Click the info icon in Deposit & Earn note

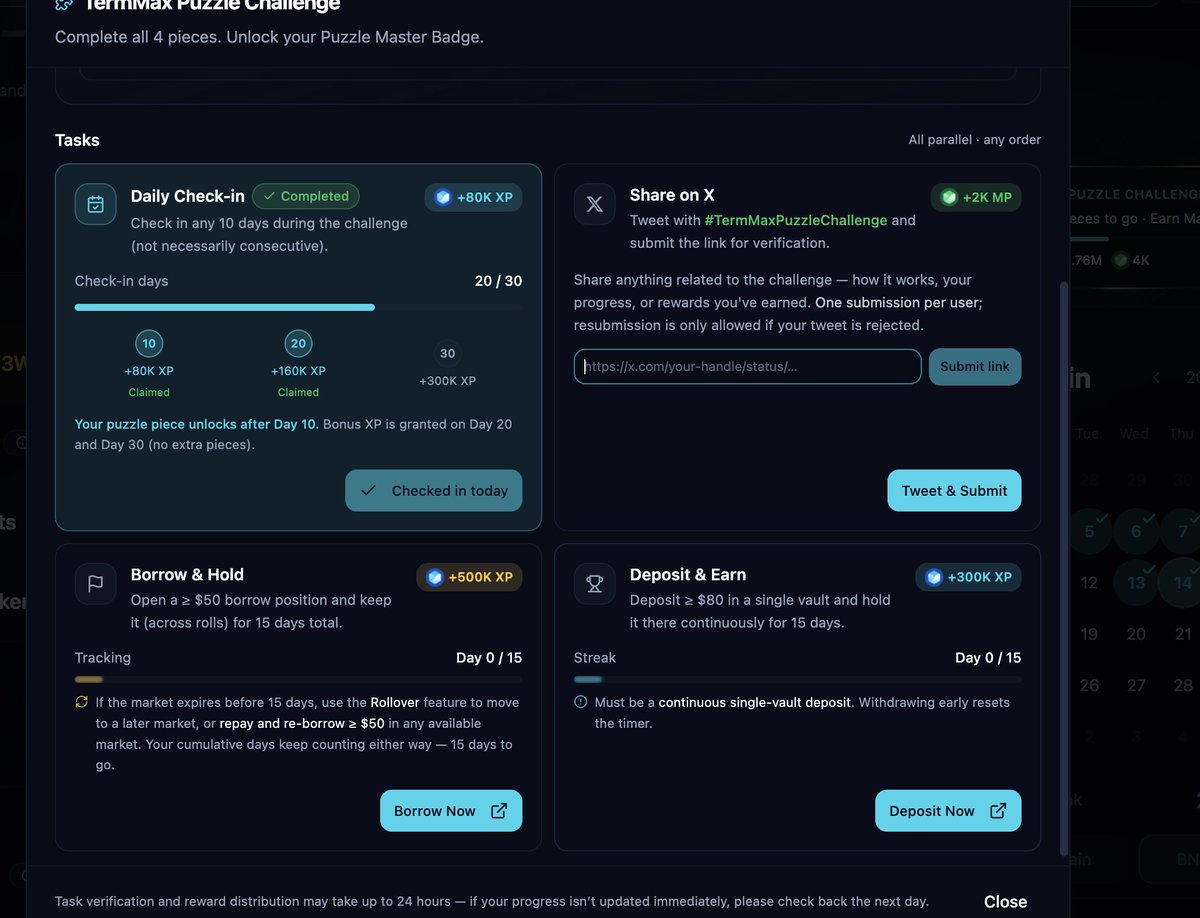581,702
